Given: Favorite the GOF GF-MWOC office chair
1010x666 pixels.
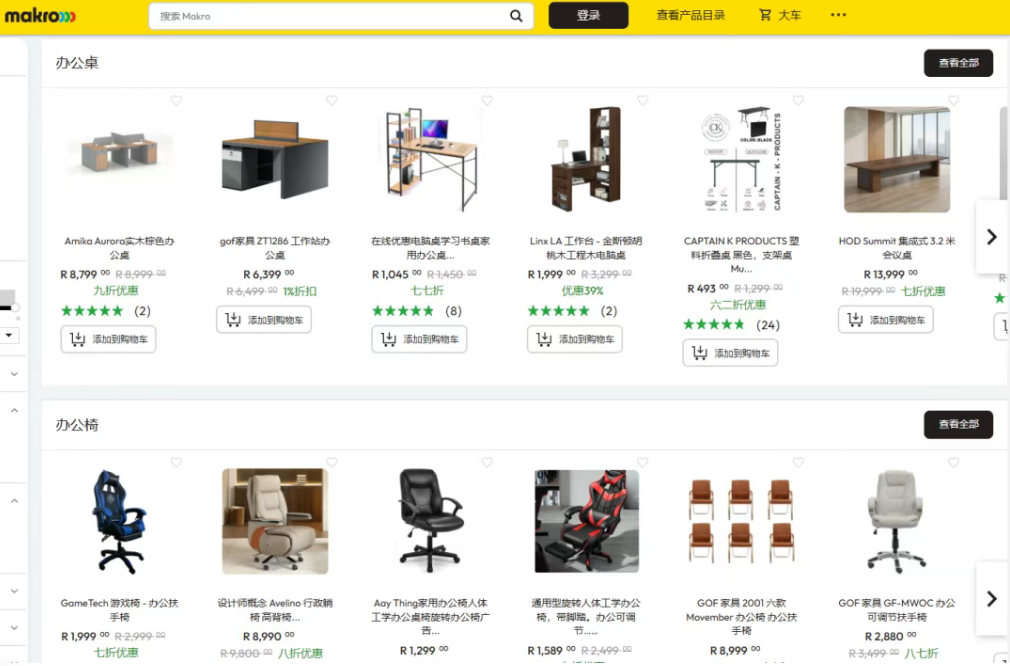Looking at the screenshot, I should point(953,462).
